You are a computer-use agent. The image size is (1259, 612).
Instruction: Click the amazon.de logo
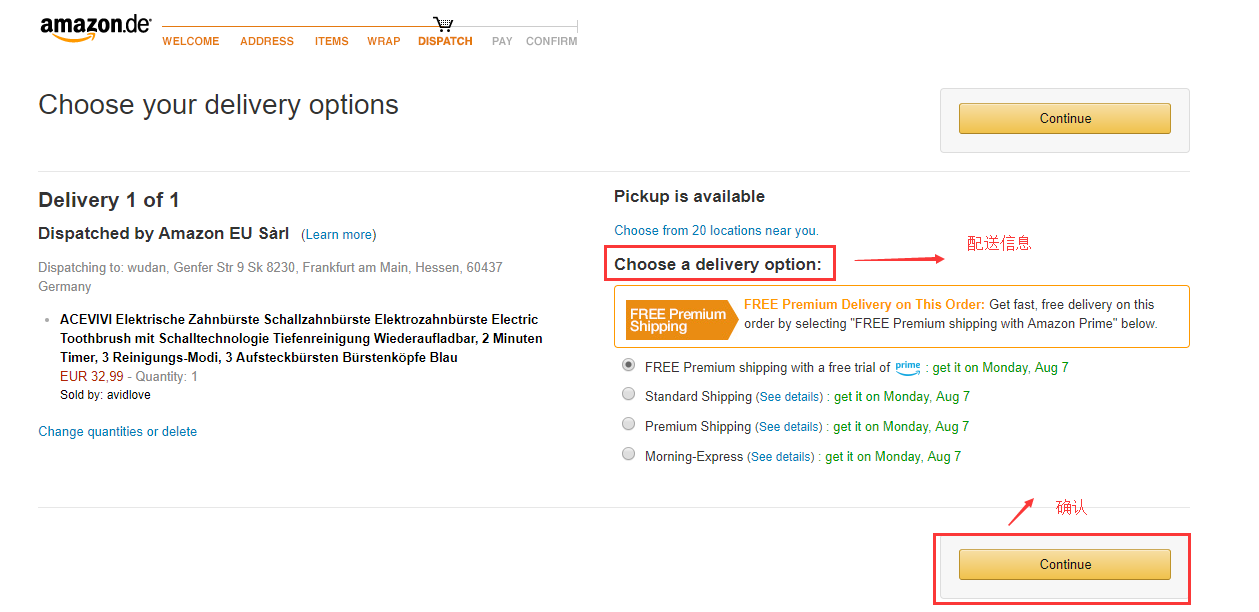click(x=96, y=28)
